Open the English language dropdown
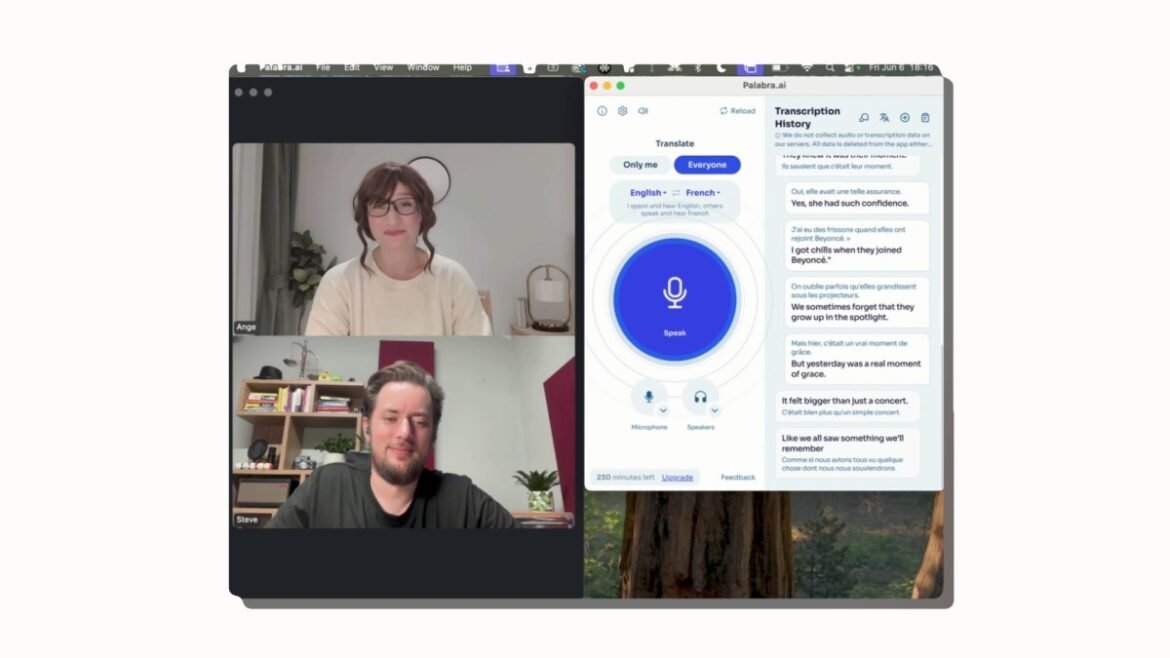The image size is (1170, 658). [x=646, y=191]
